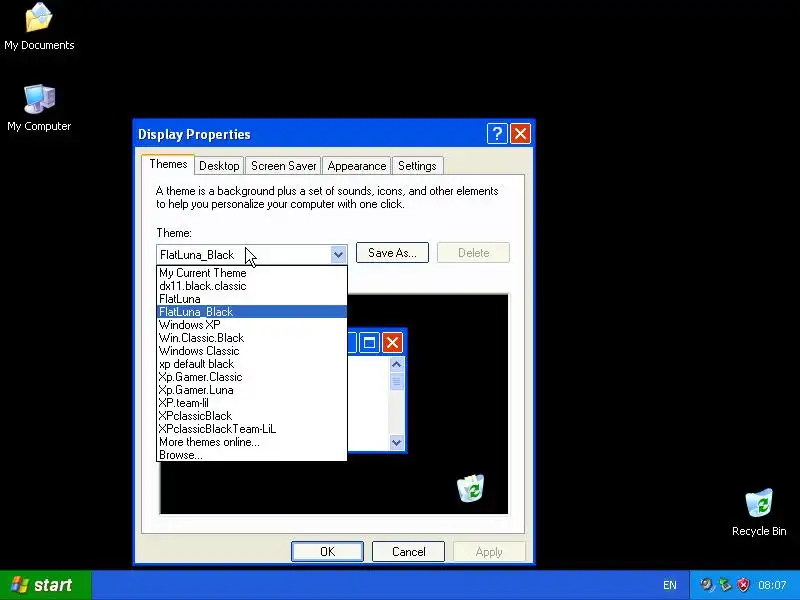Click the taskbar clock showing 08:07
Viewport: 800px width, 600px height.
pyautogui.click(x=772, y=585)
